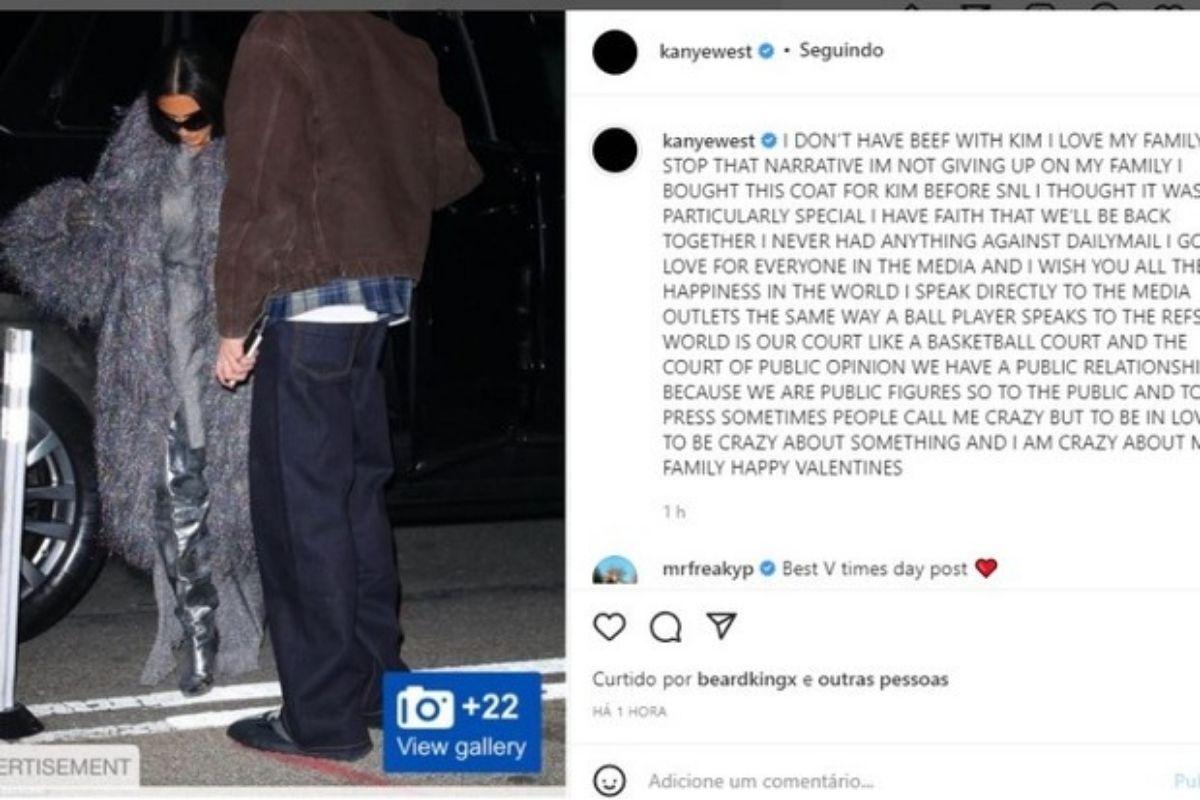Click mrfreakyp's avatar in the comments
Viewport: 1200px width, 800px height.
coord(615,571)
